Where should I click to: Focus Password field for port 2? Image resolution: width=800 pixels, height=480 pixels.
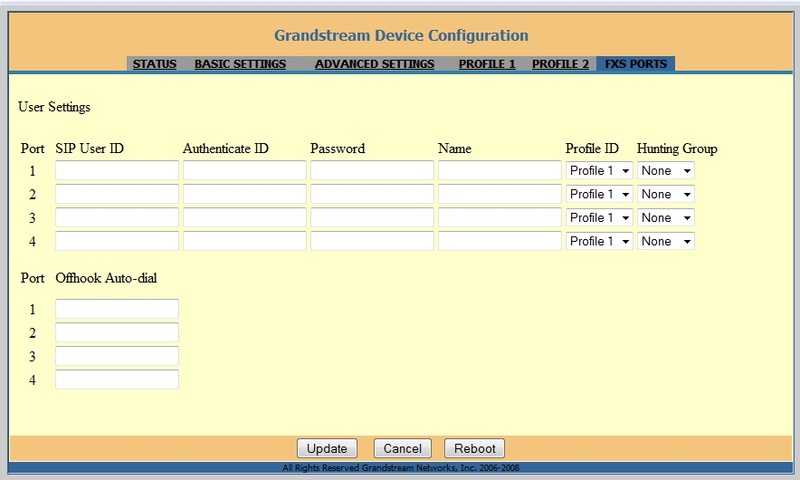tap(372, 194)
